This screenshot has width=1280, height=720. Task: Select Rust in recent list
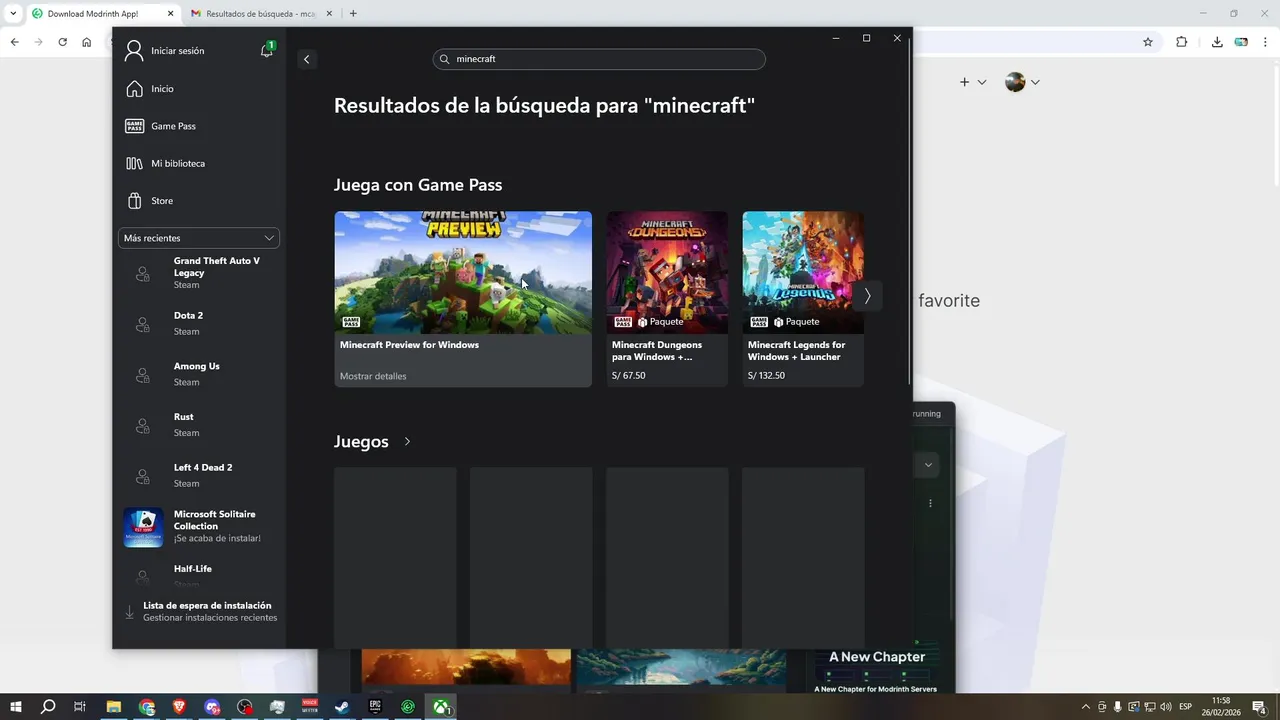point(199,425)
